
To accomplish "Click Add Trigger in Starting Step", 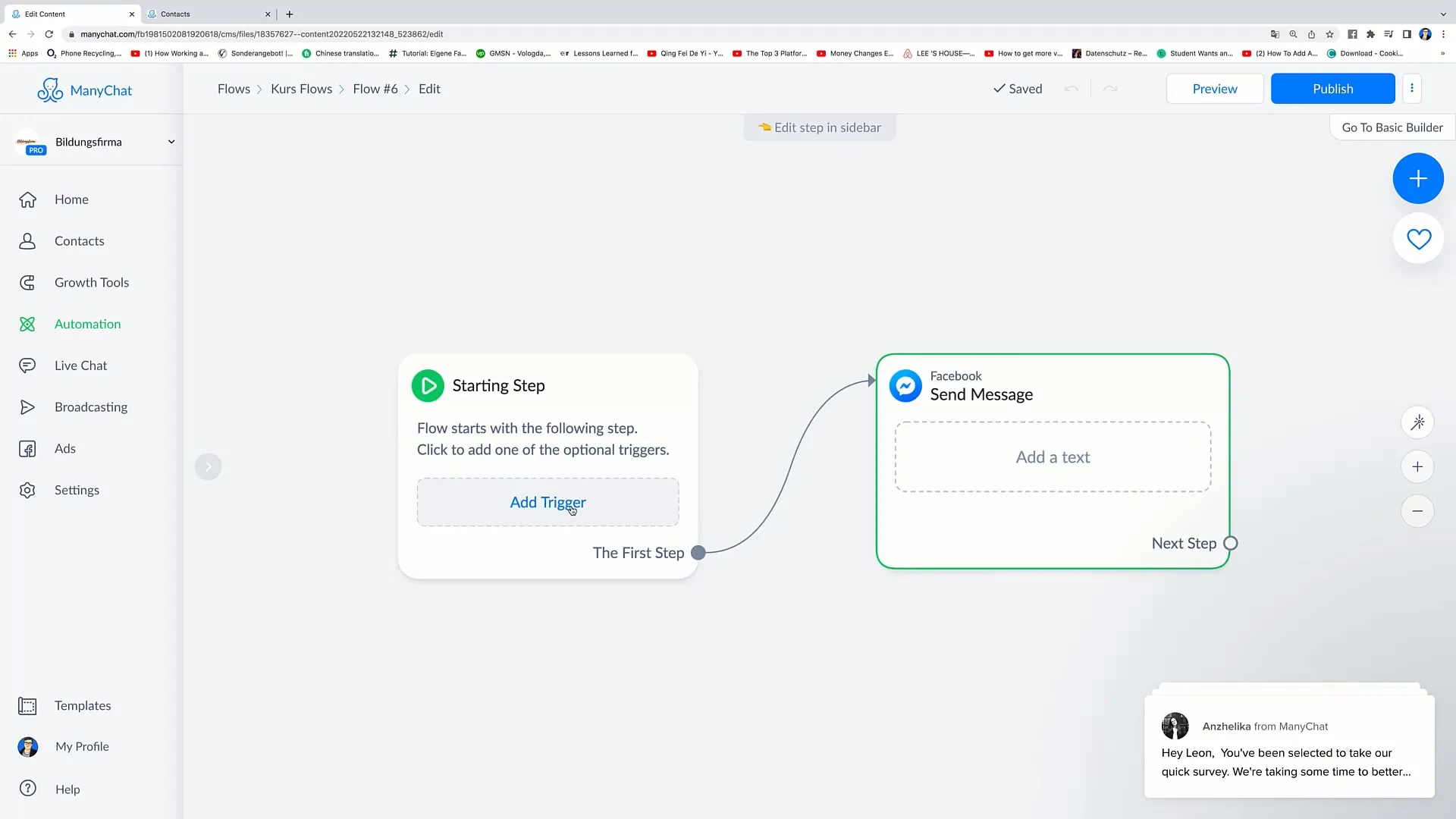I will coord(548,502).
